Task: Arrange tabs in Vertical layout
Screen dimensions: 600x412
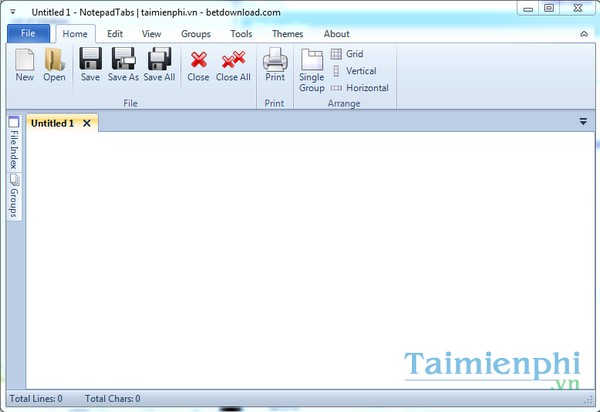Action: coord(354,71)
